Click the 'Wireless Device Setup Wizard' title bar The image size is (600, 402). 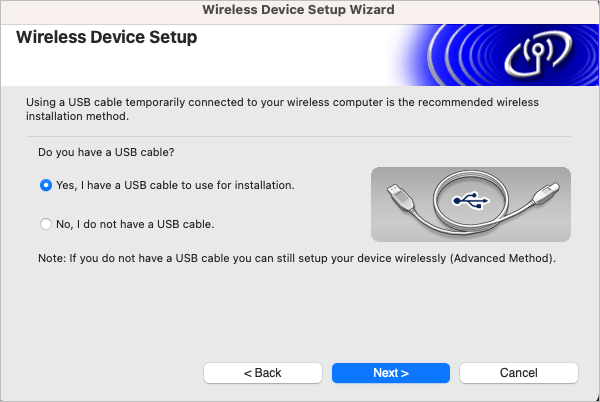[298, 10]
